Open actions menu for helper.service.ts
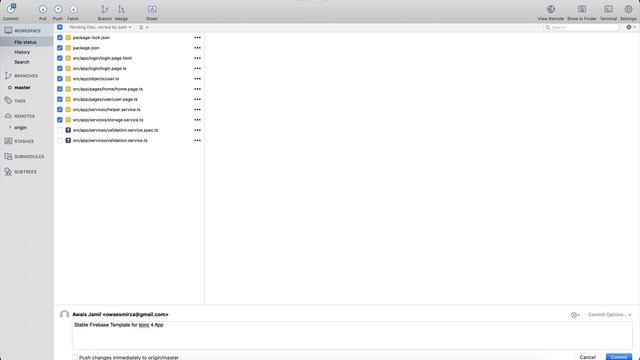Screen dimensions: 640x360 (198, 109)
